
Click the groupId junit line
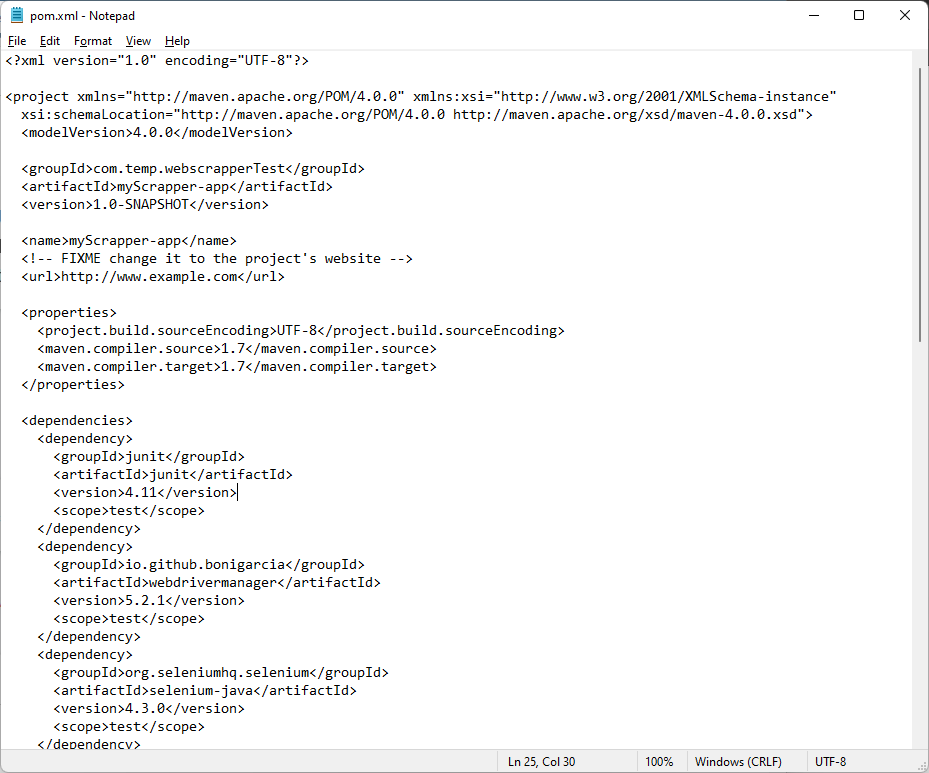[149, 457]
